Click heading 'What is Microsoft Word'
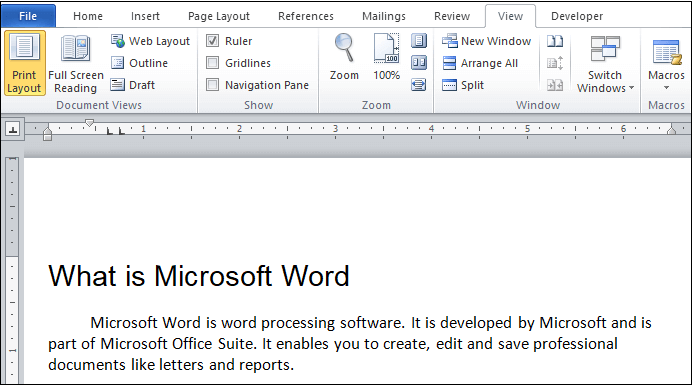The image size is (692, 385). pyautogui.click(x=199, y=276)
